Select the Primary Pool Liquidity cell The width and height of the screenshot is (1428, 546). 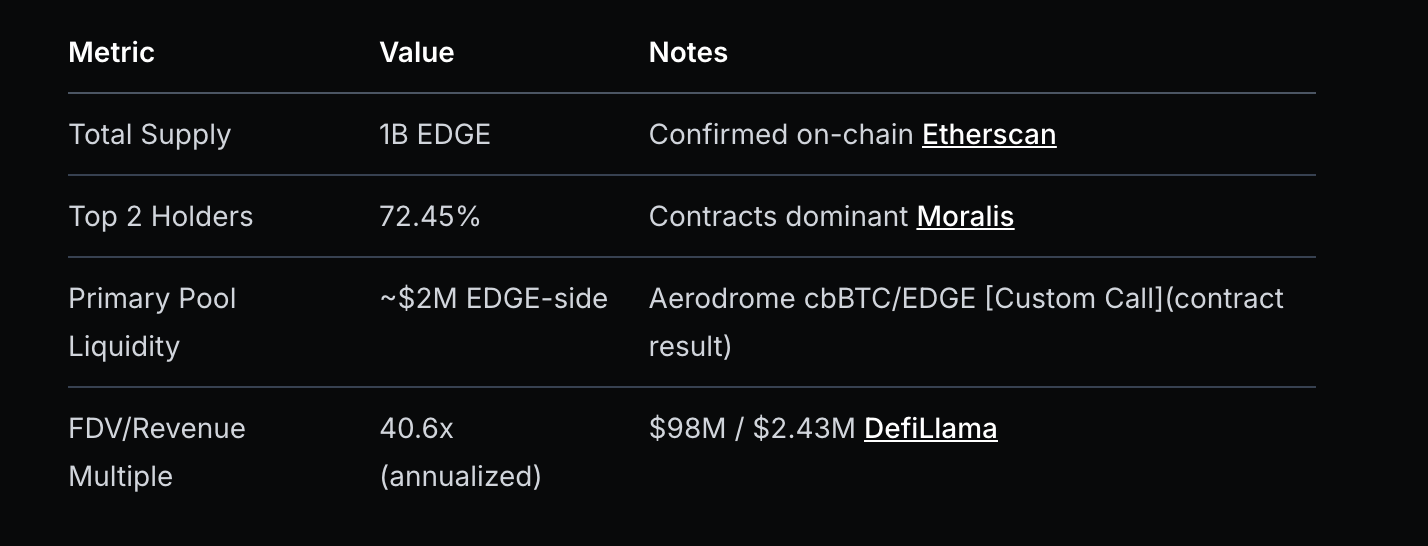152,322
